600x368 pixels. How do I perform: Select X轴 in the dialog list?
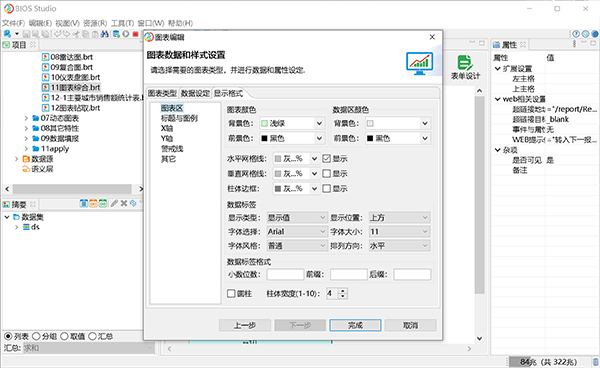[x=167, y=129]
